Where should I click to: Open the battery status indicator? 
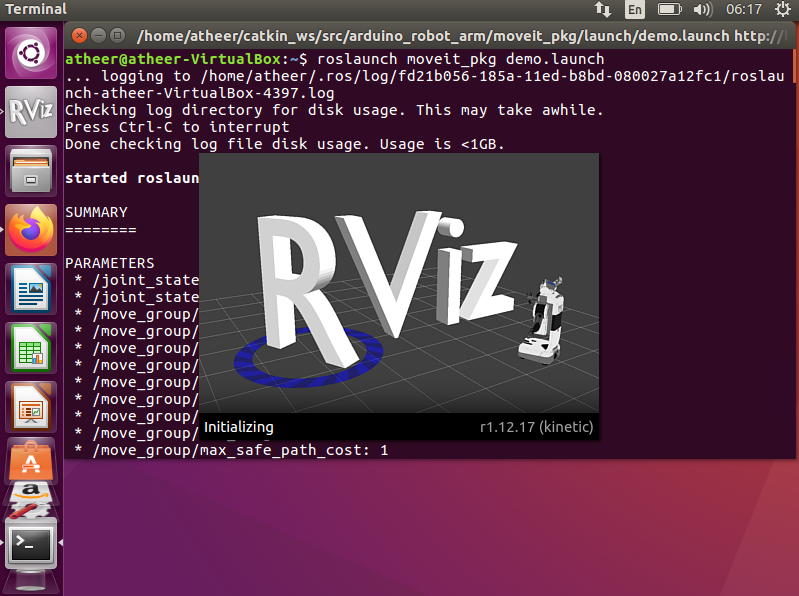pos(670,9)
